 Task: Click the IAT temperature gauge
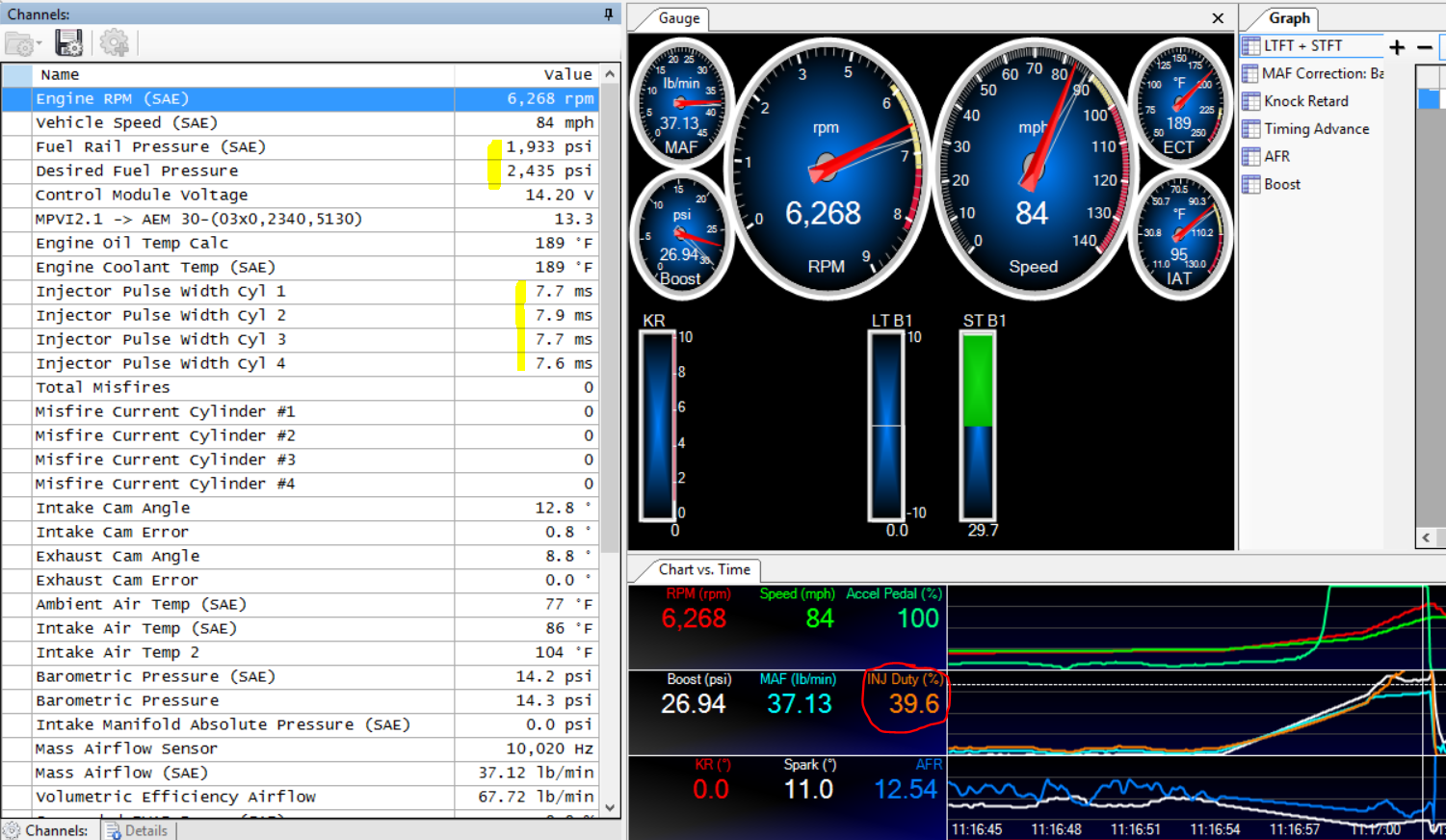(1179, 235)
